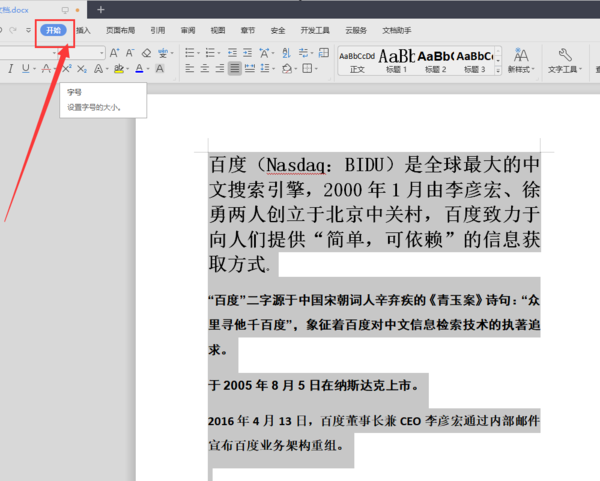Open the 引用 tab
The image size is (600, 481).
click(158, 30)
